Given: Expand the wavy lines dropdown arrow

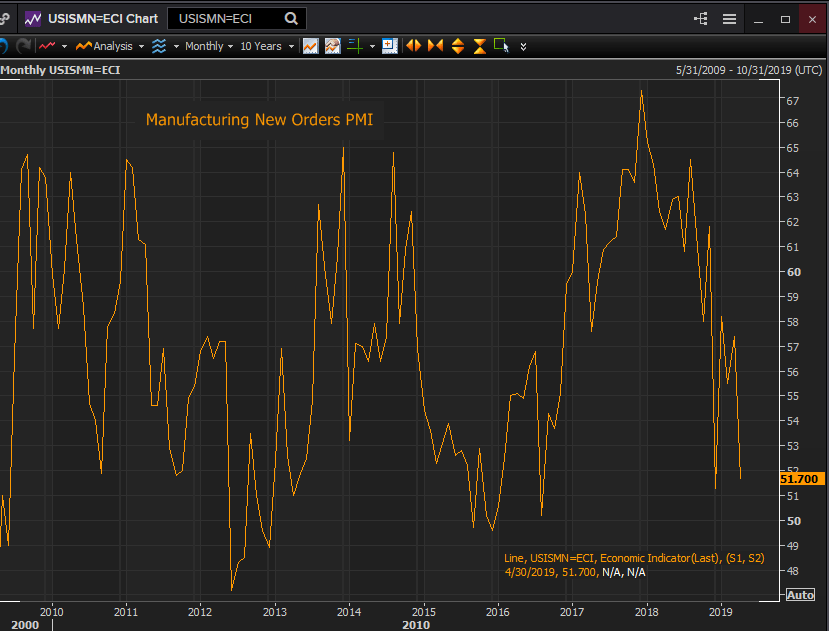Looking at the screenshot, I should tap(176, 47).
